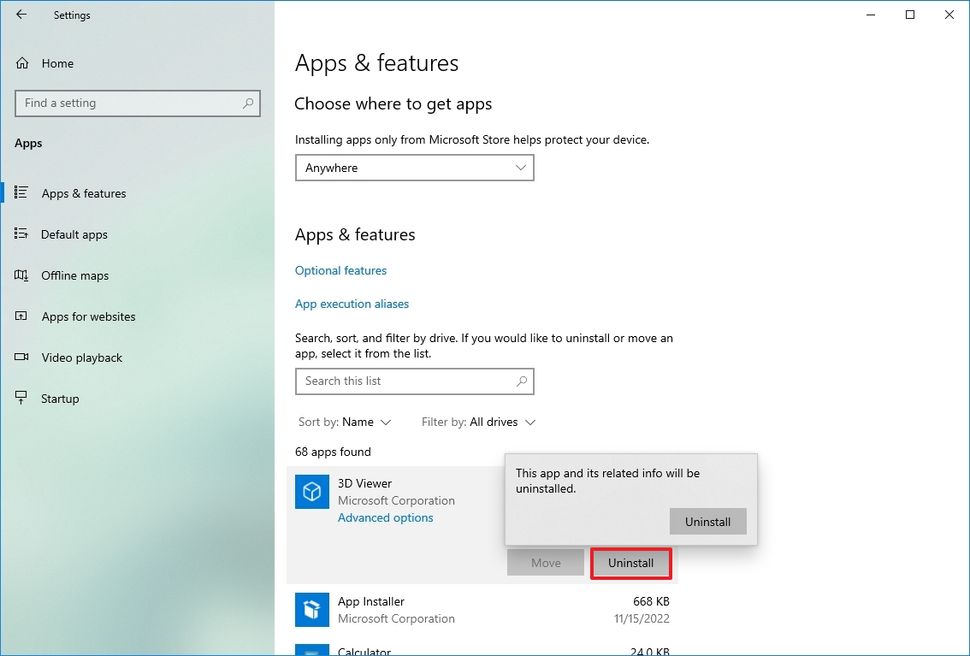970x656 pixels.
Task: Click the Find a setting search box
Action: click(137, 103)
